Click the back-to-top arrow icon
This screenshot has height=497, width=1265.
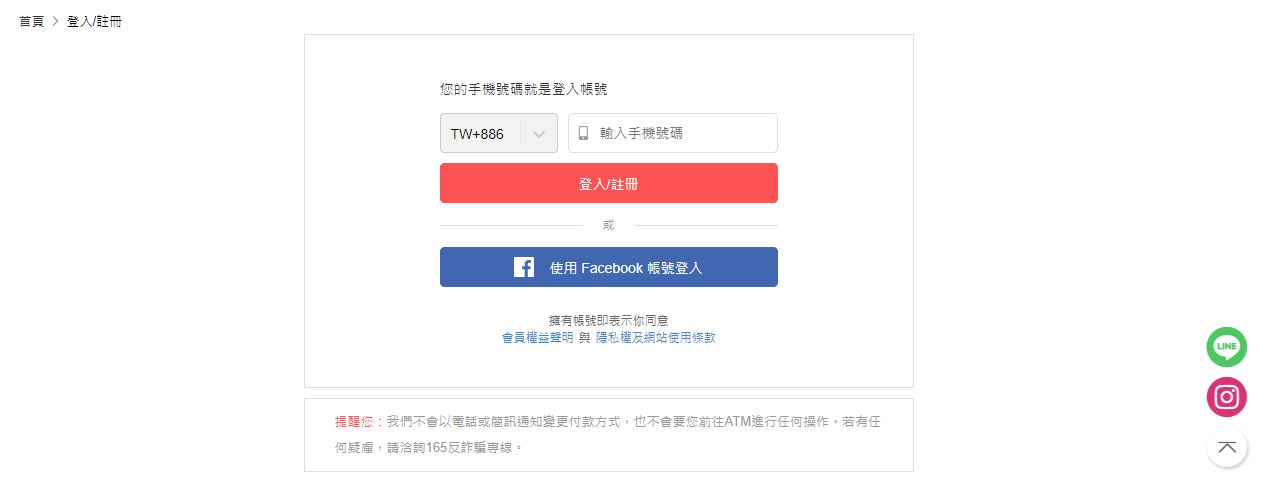1226,446
